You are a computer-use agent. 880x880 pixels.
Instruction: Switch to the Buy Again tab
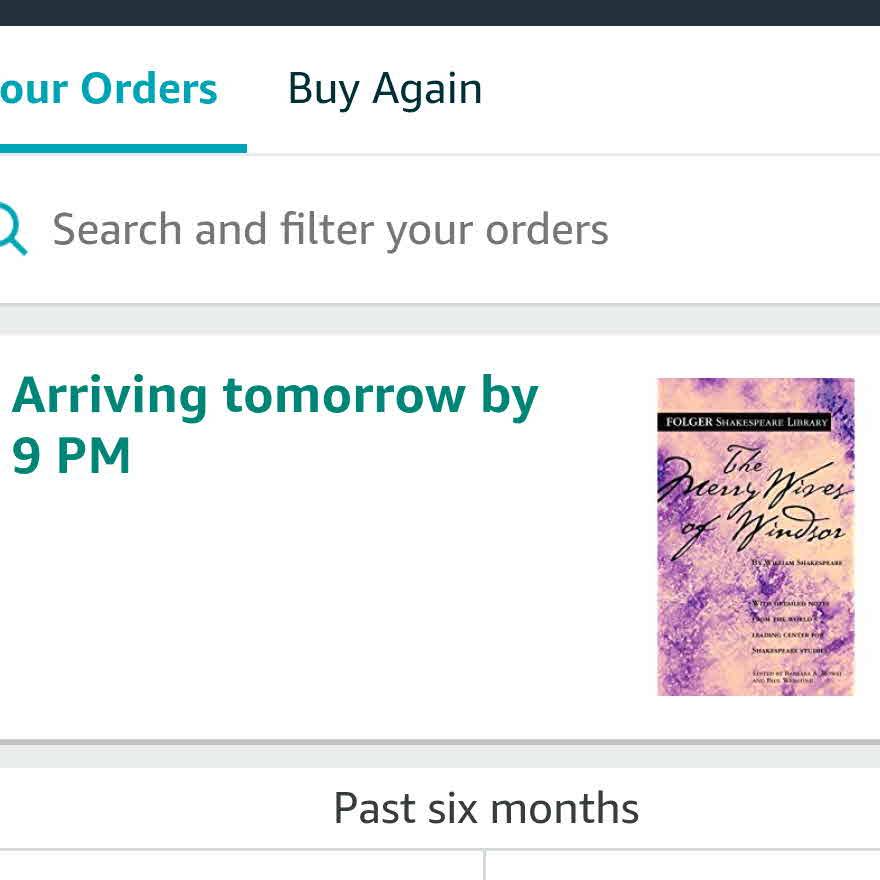(385, 89)
